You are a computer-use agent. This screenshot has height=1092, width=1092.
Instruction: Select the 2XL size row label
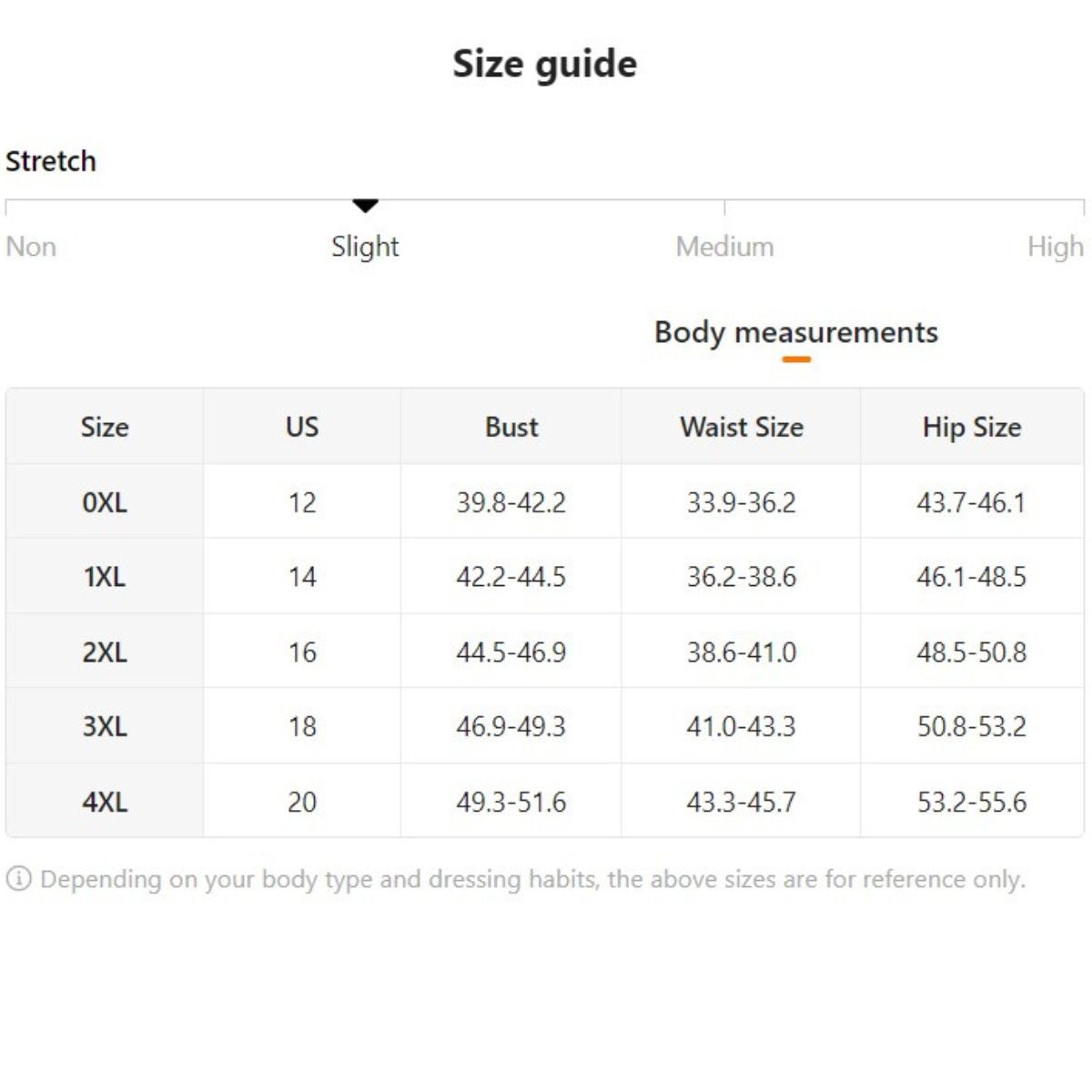tap(105, 652)
